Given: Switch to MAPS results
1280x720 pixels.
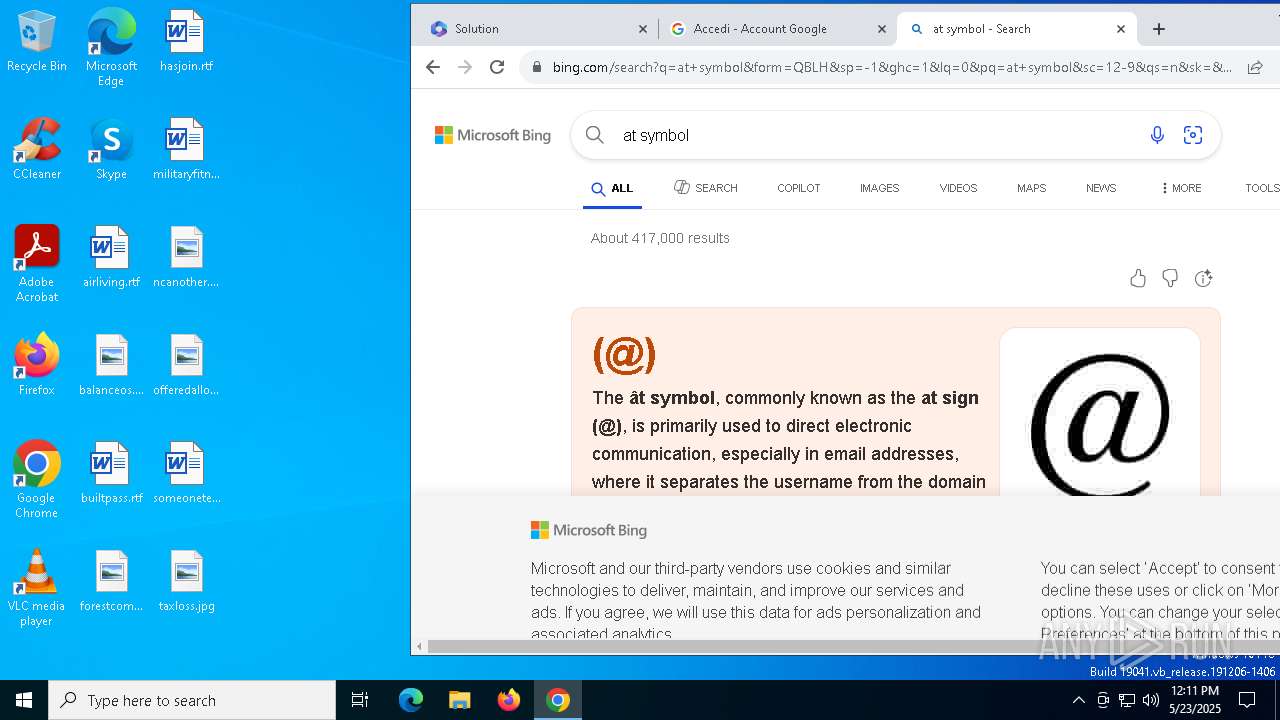Looking at the screenshot, I should pyautogui.click(x=1031, y=188).
